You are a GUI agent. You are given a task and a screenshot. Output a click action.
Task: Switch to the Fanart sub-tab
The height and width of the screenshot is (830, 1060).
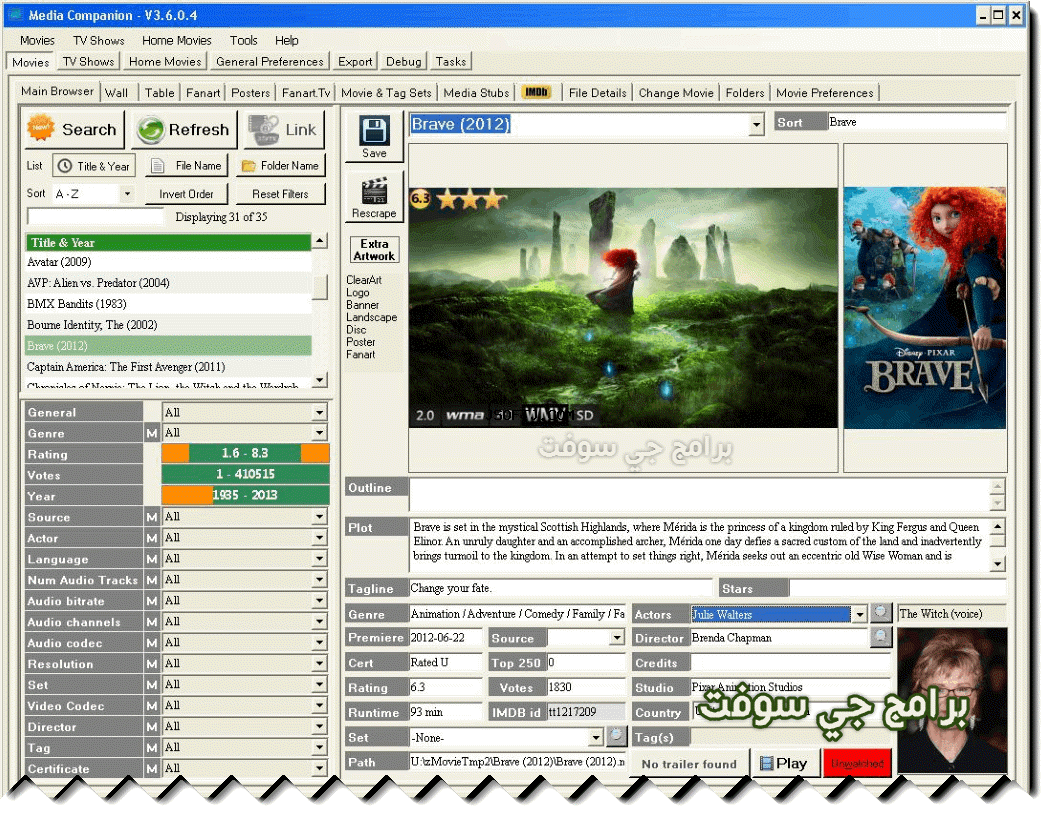(x=203, y=93)
